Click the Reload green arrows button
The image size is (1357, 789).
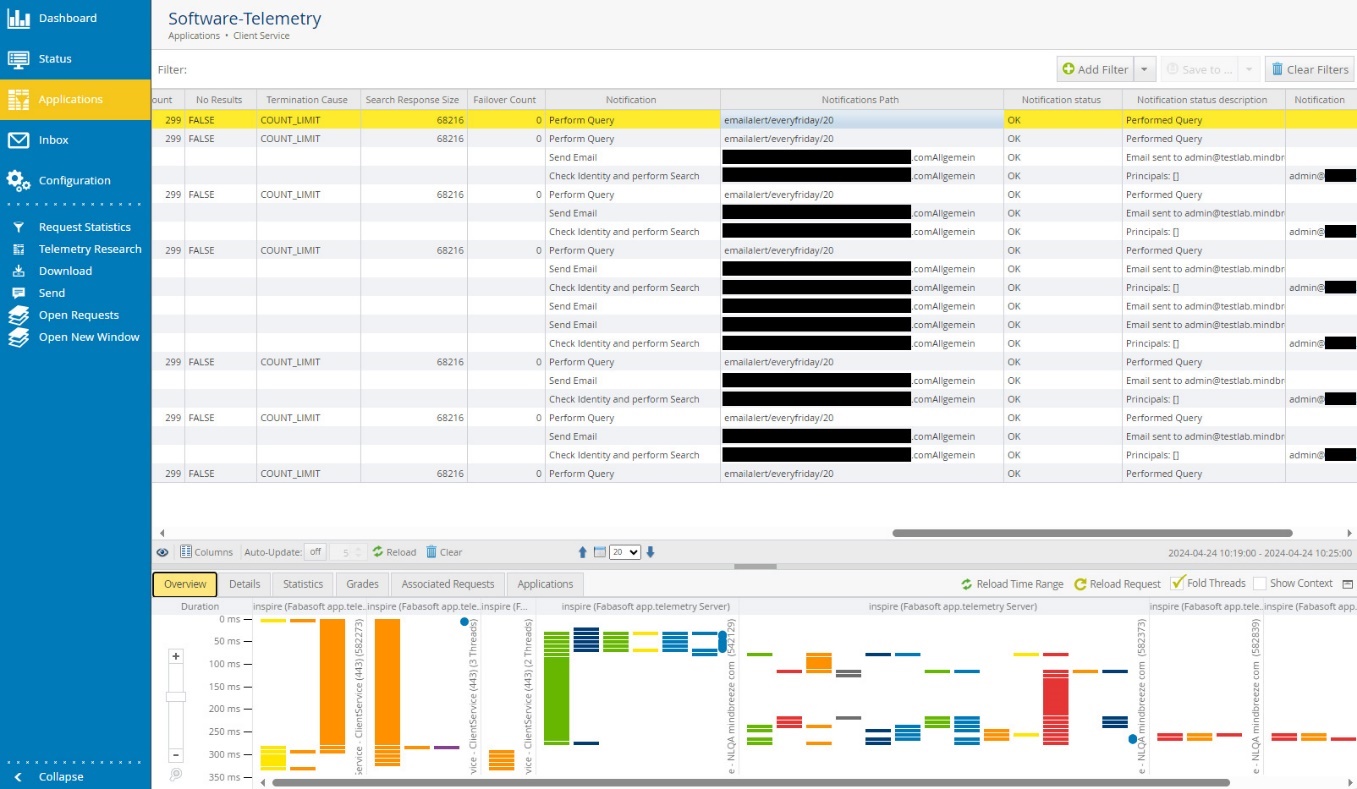click(x=394, y=552)
